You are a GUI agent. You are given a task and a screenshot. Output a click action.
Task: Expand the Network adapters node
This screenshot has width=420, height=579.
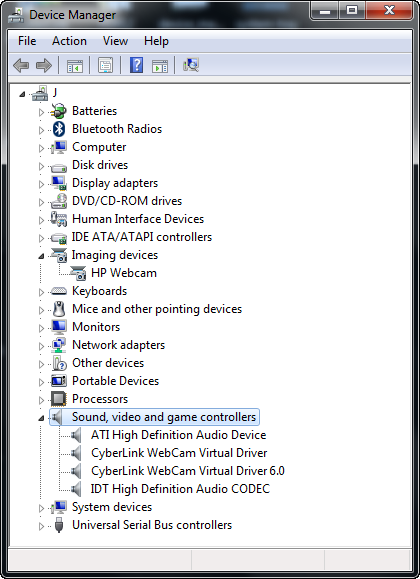(x=41, y=346)
